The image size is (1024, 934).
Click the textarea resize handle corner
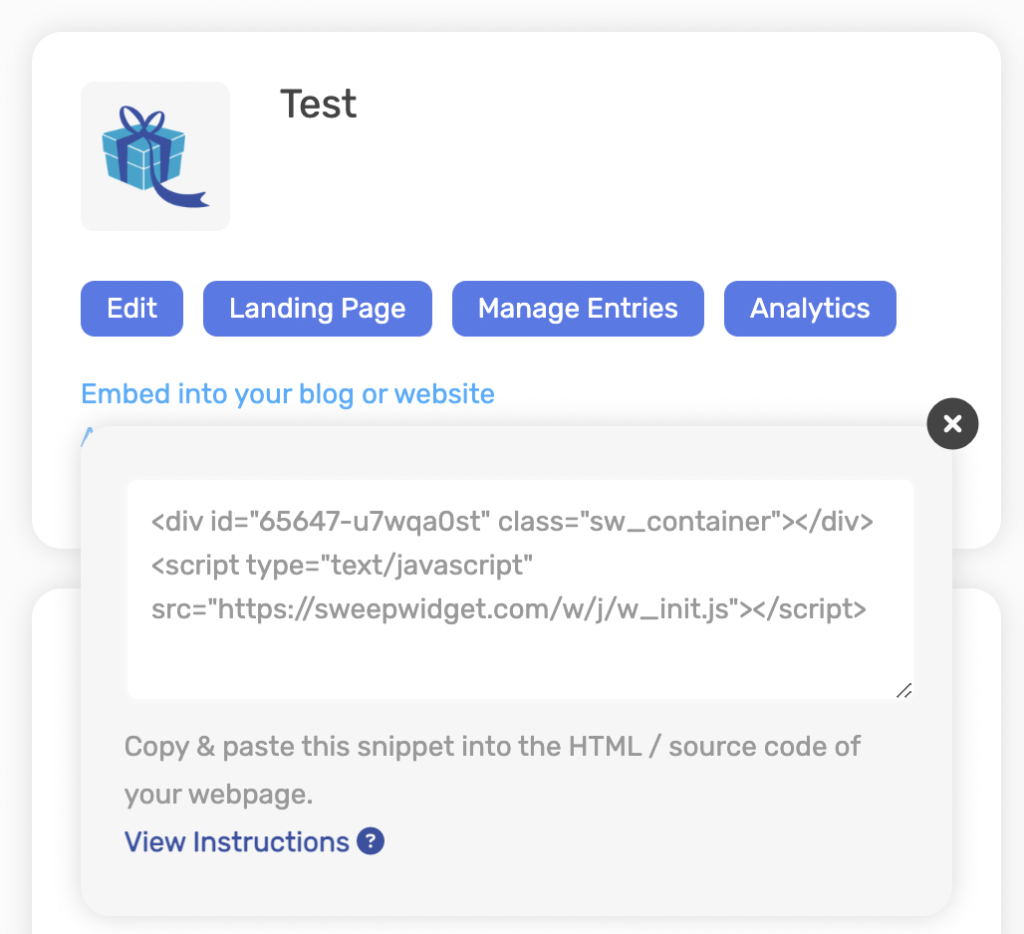904,690
